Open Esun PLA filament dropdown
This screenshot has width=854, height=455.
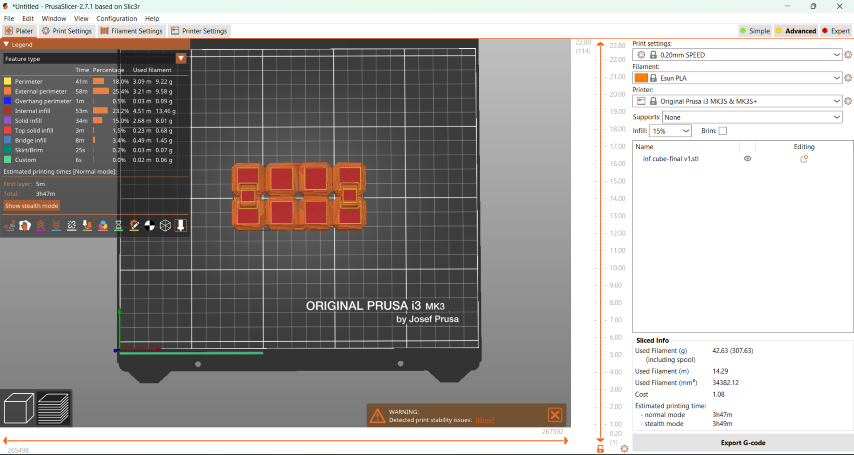(x=737, y=78)
